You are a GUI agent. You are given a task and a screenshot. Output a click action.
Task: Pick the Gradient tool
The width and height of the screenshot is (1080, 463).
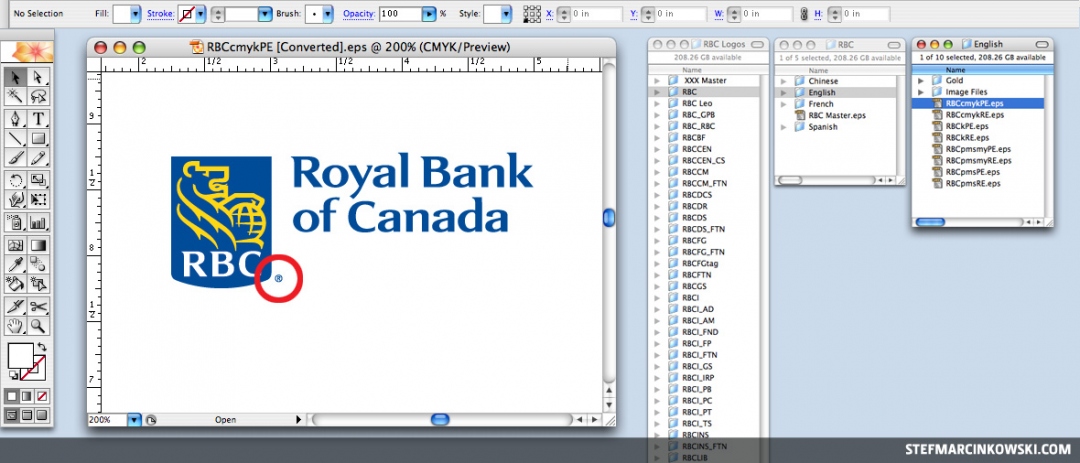(x=39, y=245)
